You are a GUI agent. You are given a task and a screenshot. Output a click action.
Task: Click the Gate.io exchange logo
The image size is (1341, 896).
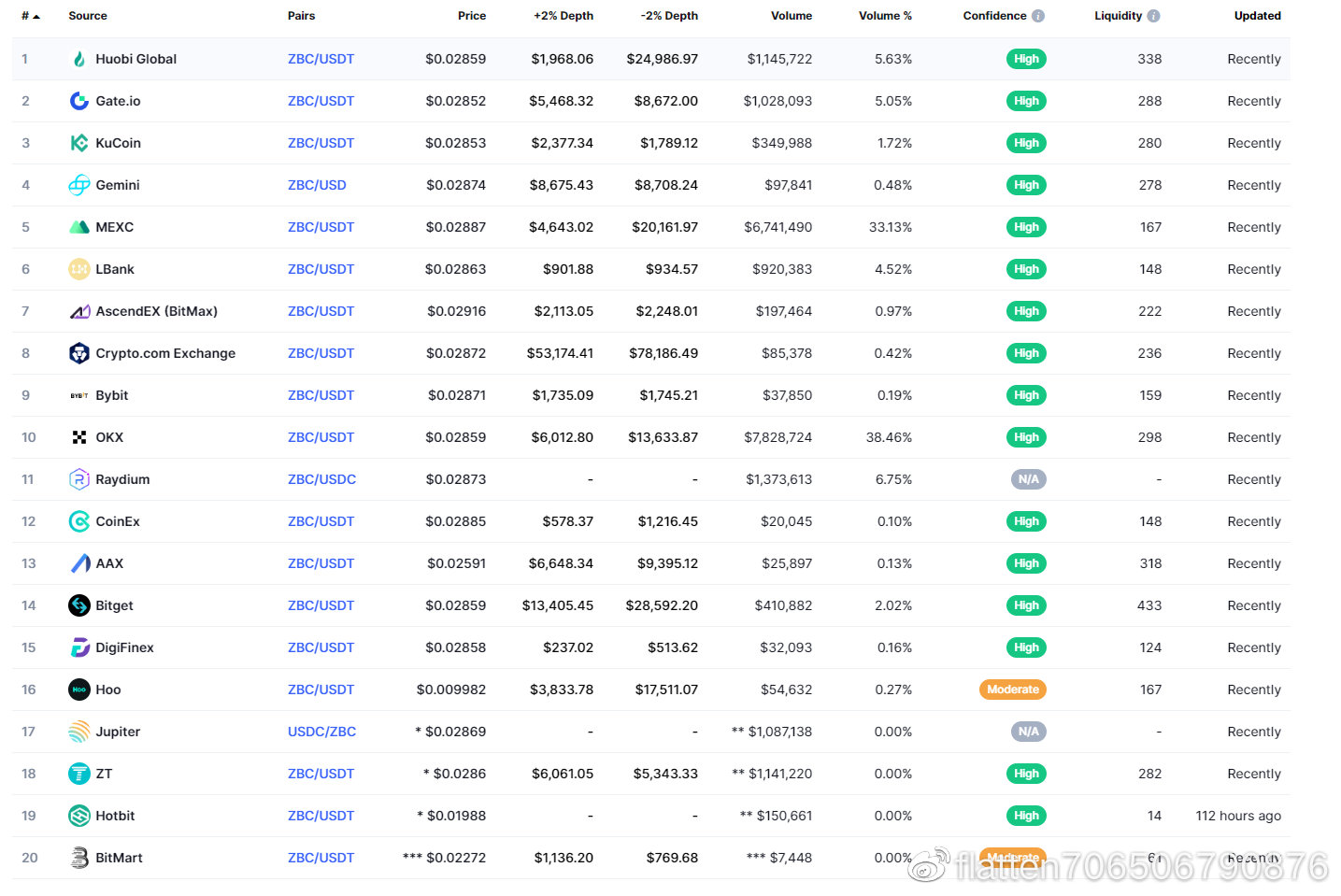[x=79, y=101]
